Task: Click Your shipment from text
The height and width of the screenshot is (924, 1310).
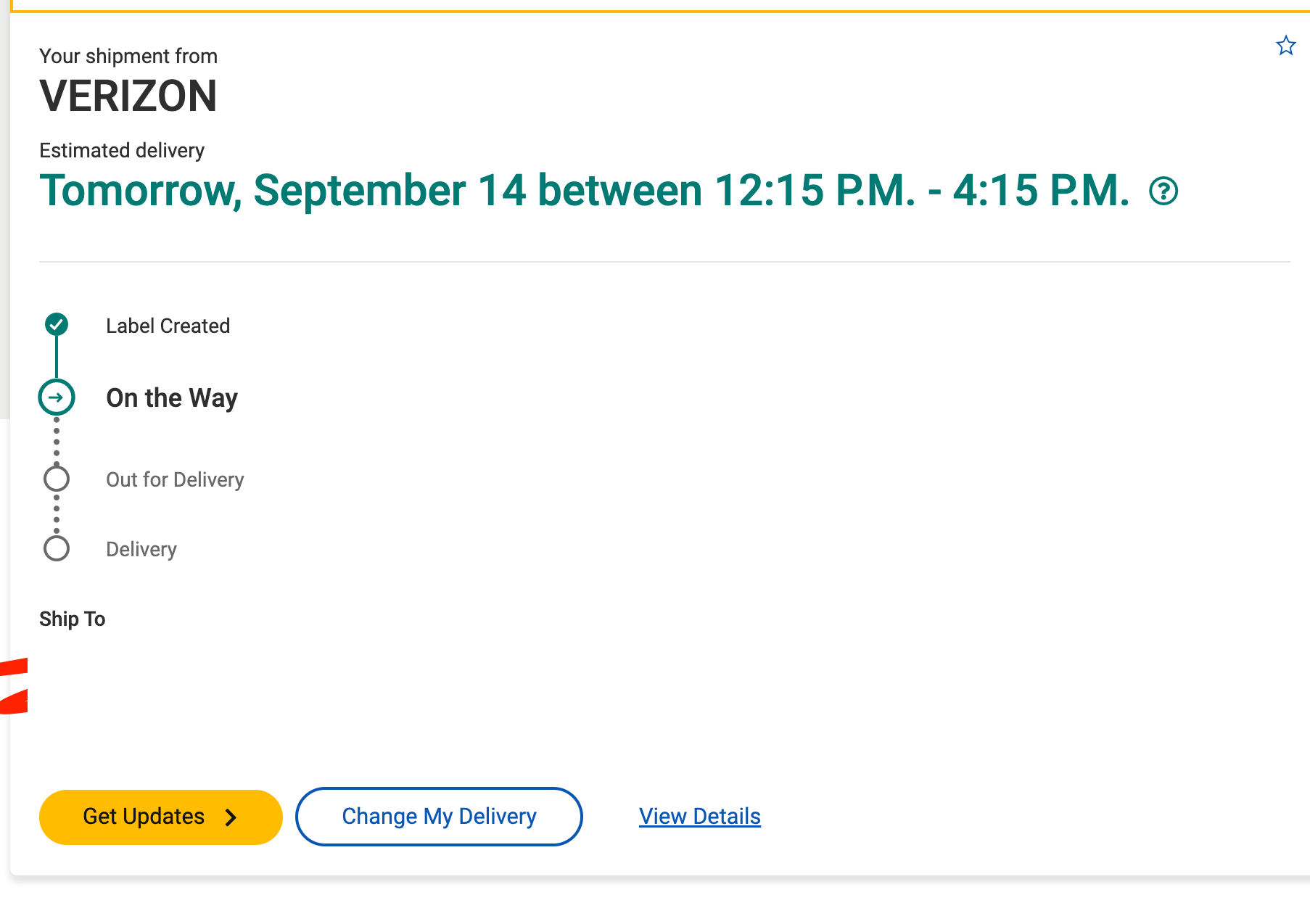Action: pyautogui.click(x=128, y=56)
